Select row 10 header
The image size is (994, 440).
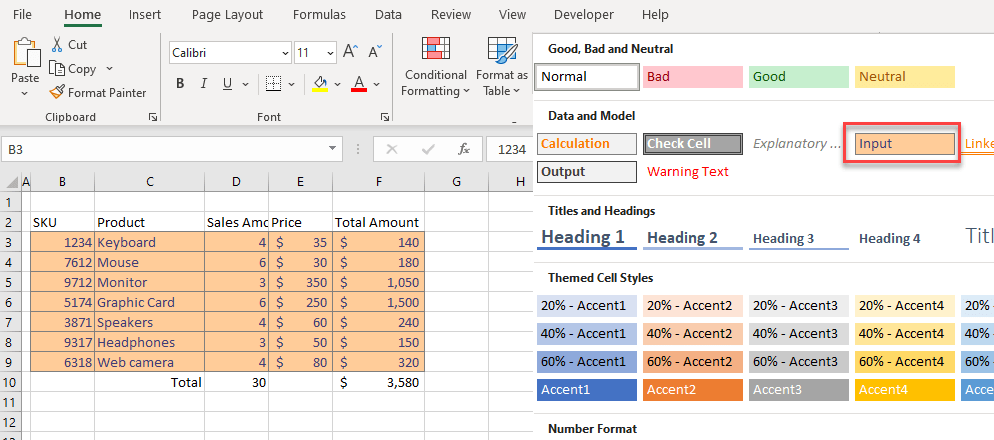click(10, 382)
